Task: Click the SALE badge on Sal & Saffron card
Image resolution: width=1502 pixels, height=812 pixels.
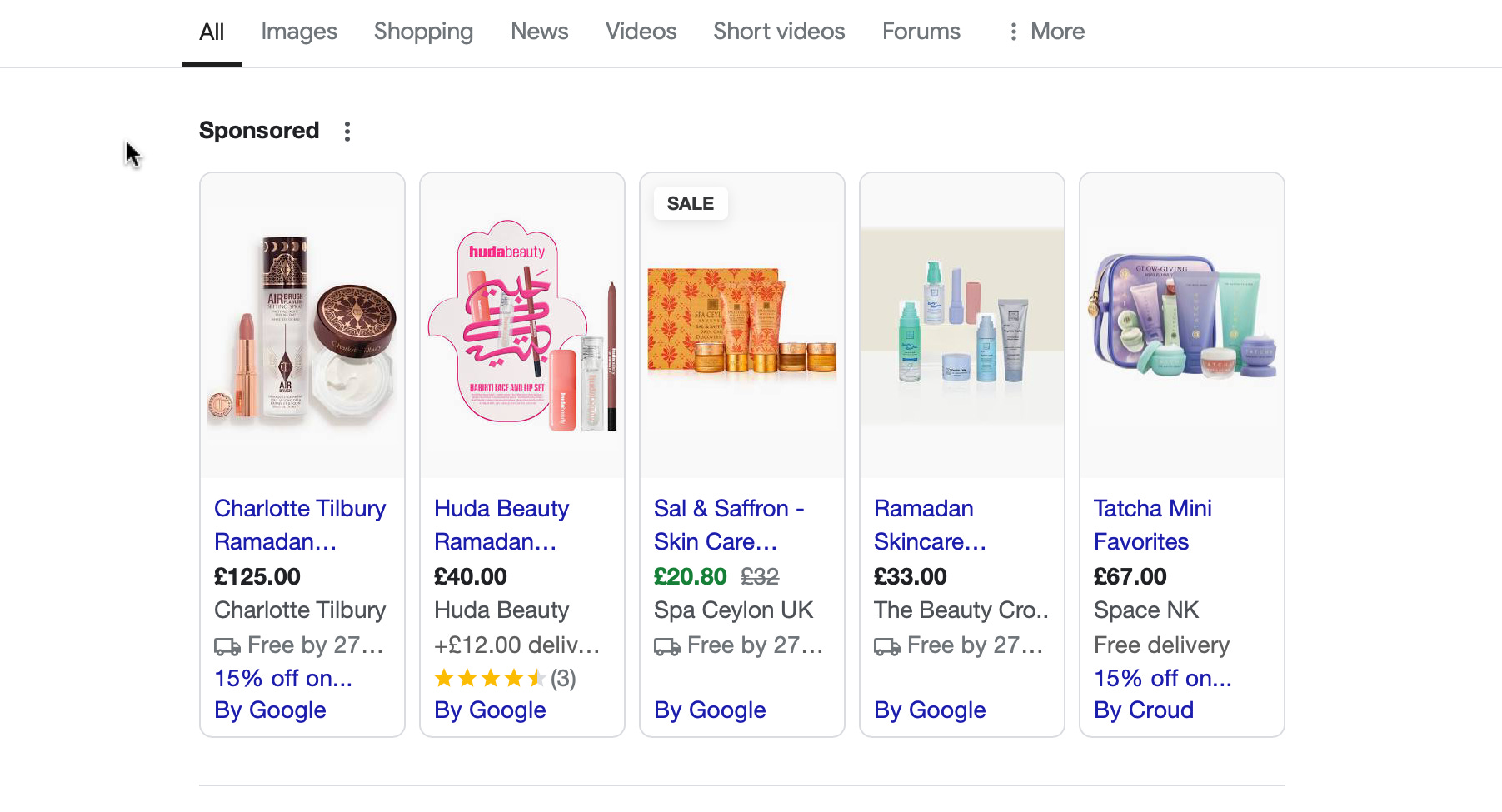Action: 691,203
